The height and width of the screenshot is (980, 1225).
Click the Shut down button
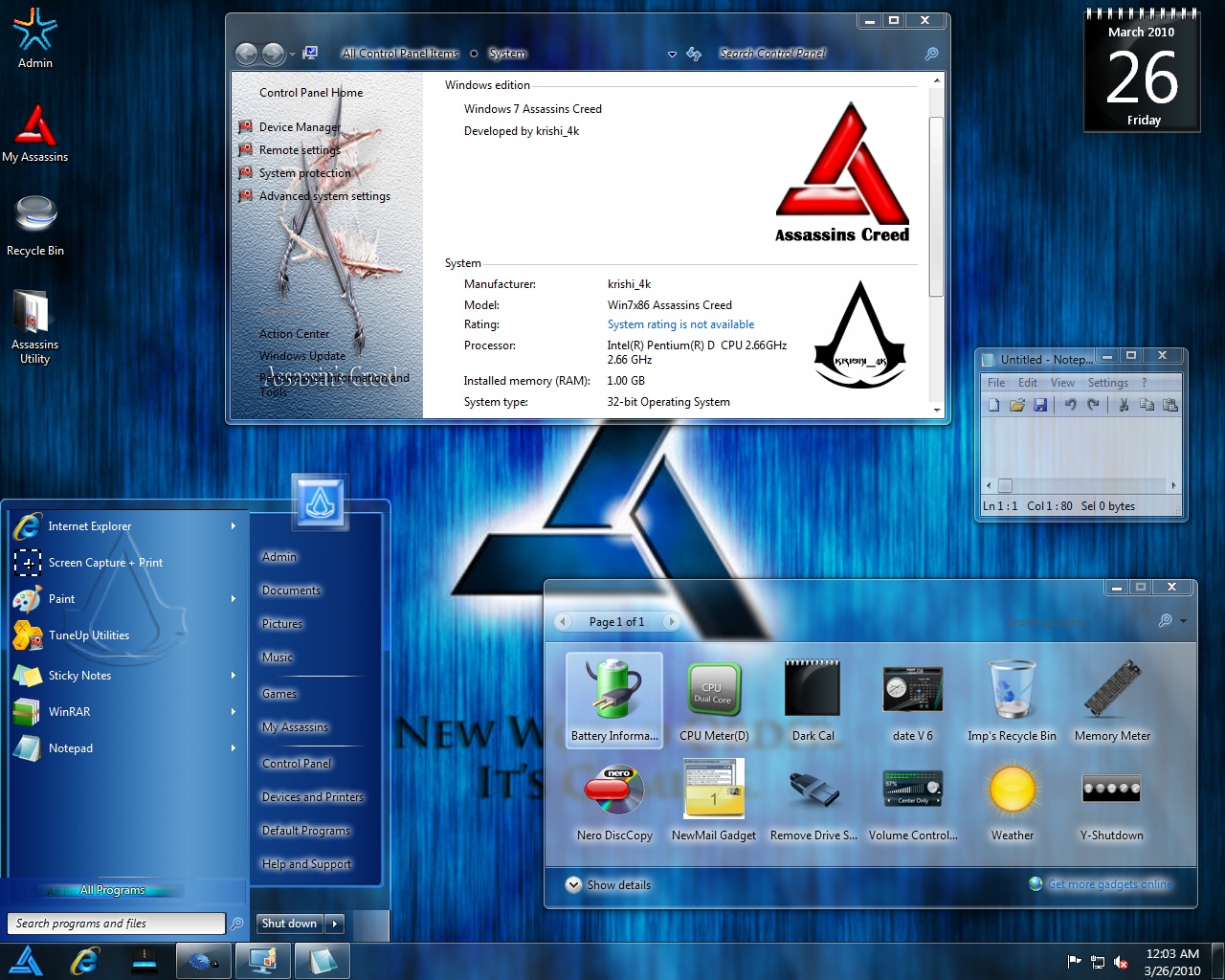(x=289, y=924)
